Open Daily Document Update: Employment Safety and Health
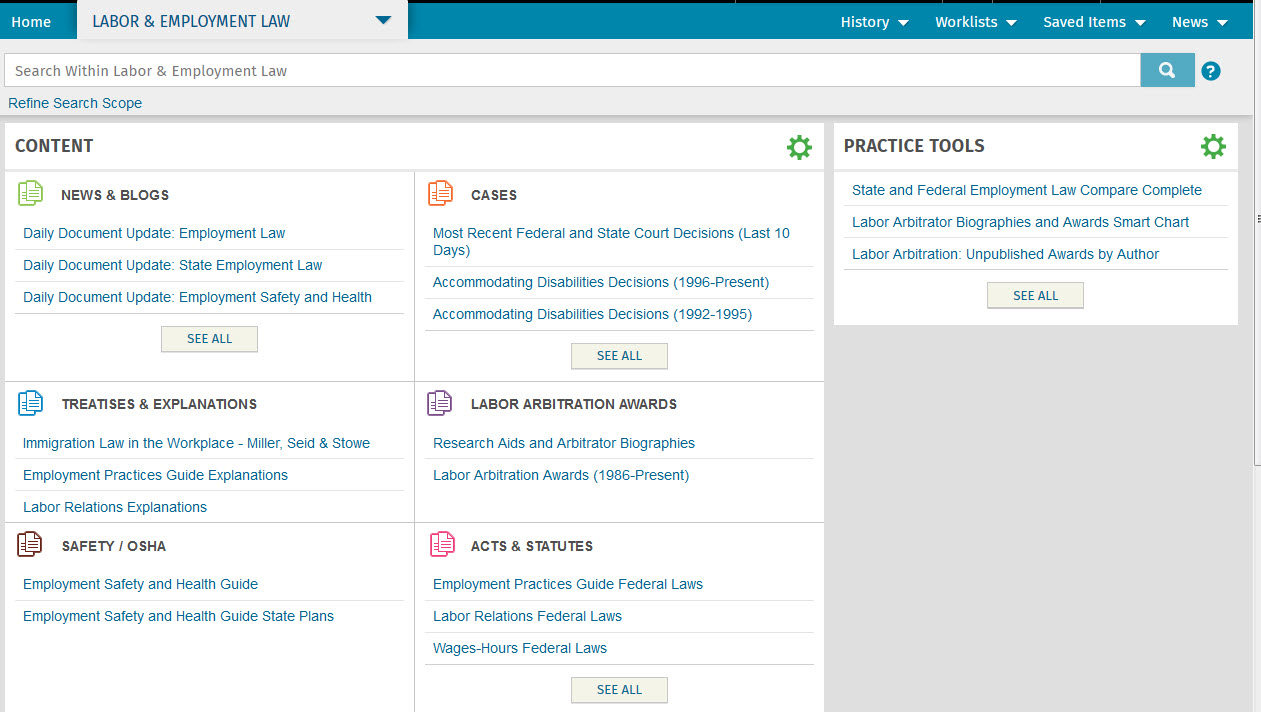Image resolution: width=1261 pixels, height=712 pixels. point(197,297)
